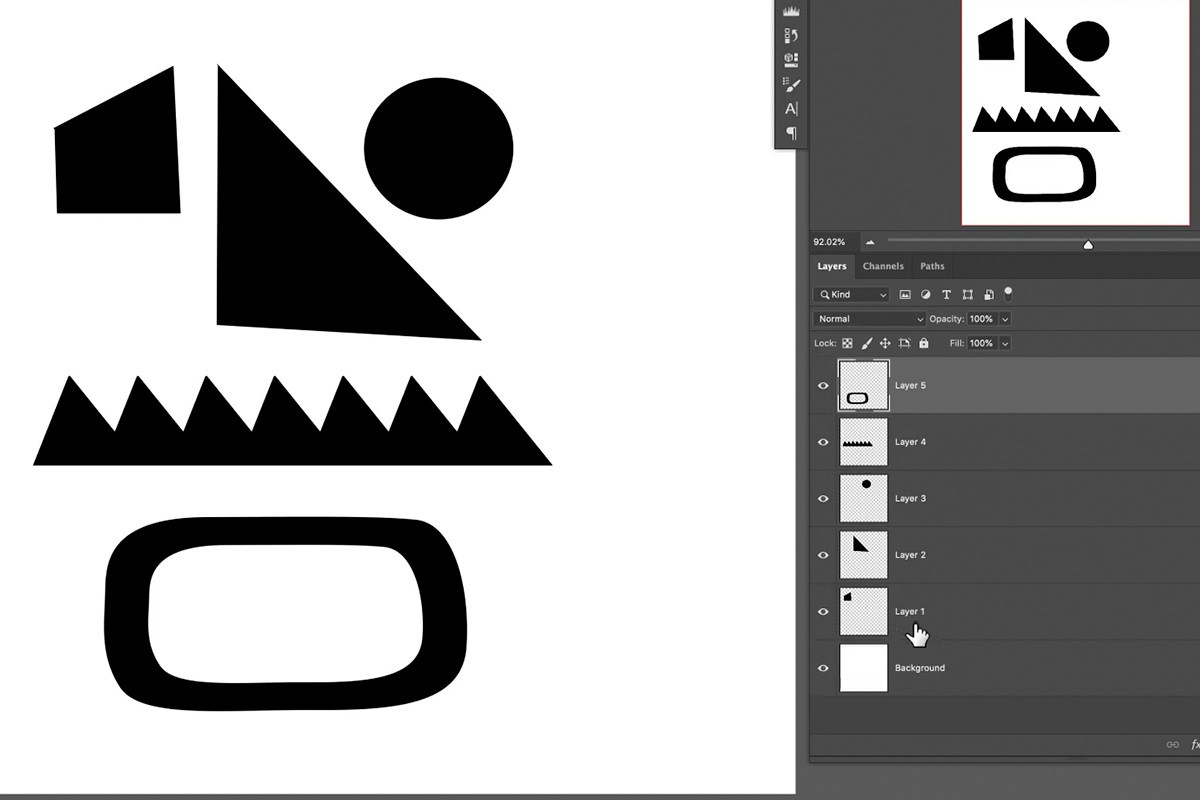Open the Histogram panel icon
This screenshot has height=800, width=1200.
pos(791,11)
